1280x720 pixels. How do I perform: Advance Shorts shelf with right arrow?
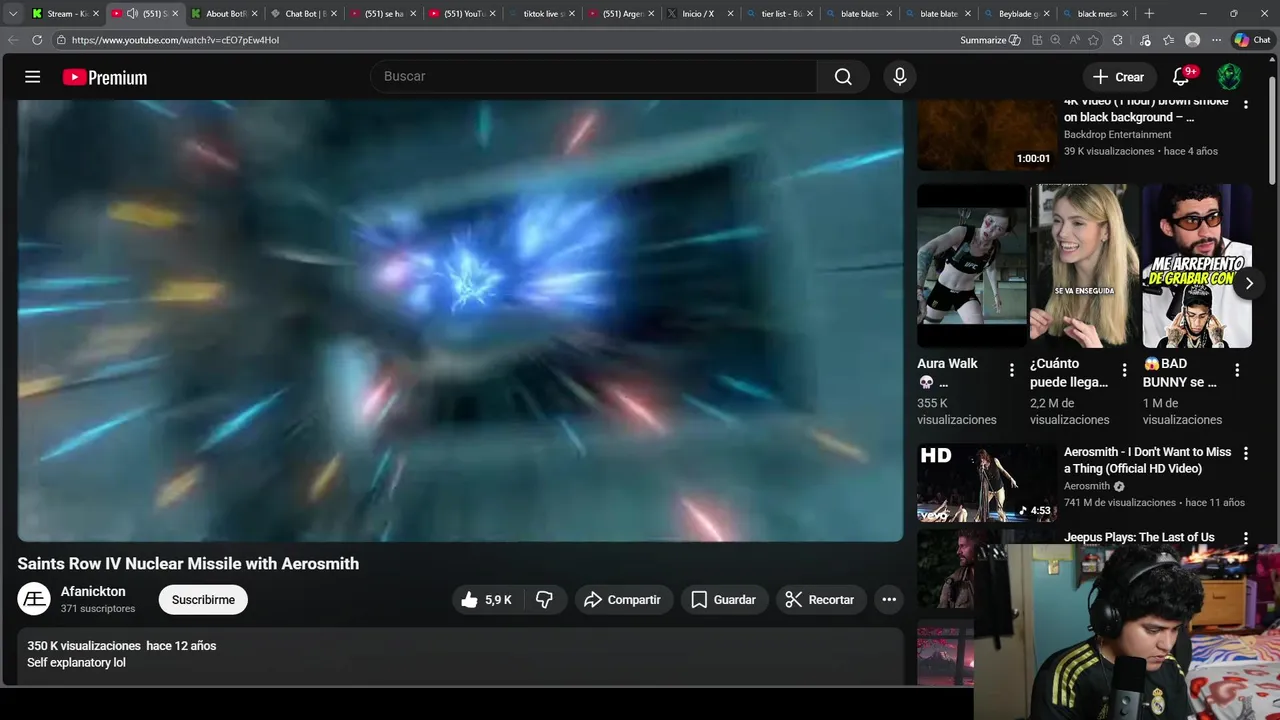click(1248, 283)
